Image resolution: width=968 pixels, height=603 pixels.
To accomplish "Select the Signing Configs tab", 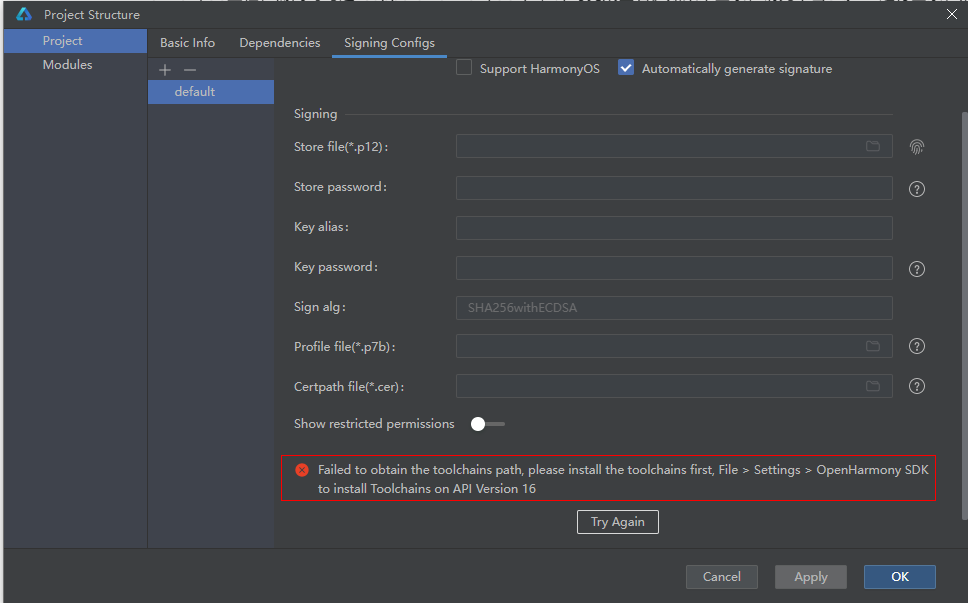I will [389, 43].
